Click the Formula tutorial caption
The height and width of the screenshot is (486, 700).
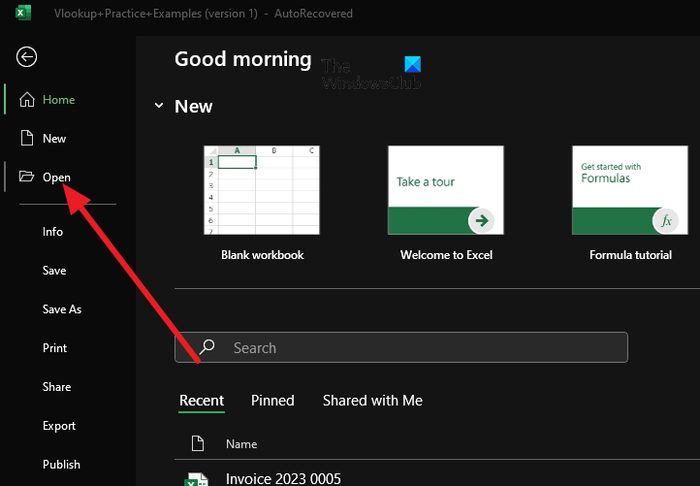tap(630, 255)
